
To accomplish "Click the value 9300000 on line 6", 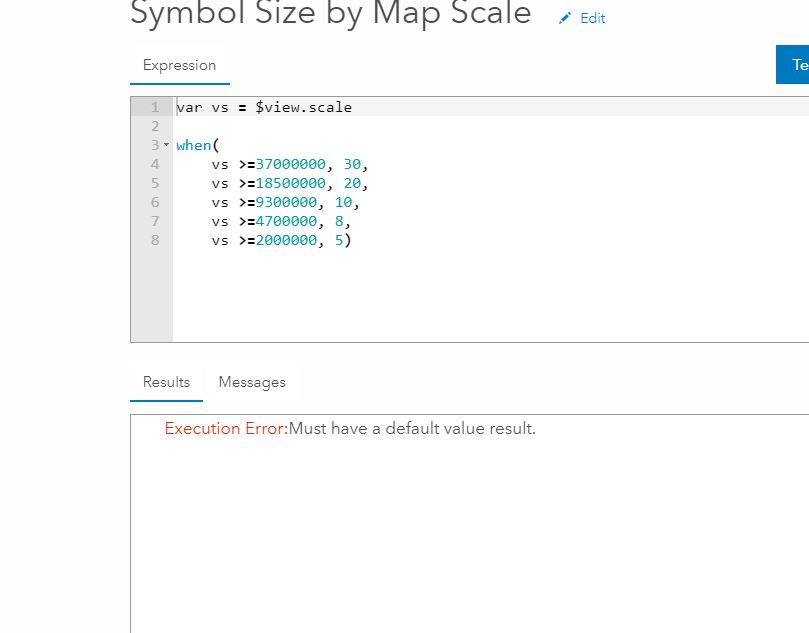I will (286, 202).
